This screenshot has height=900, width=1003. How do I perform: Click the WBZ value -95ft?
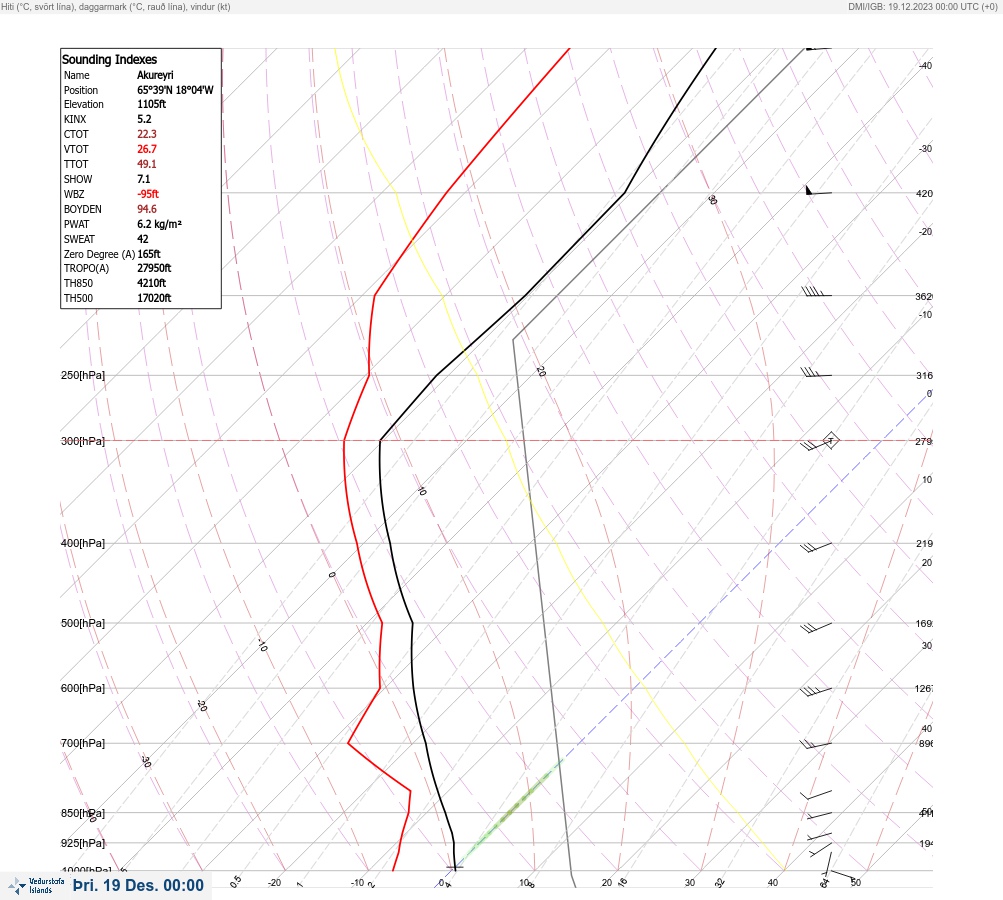148,194
